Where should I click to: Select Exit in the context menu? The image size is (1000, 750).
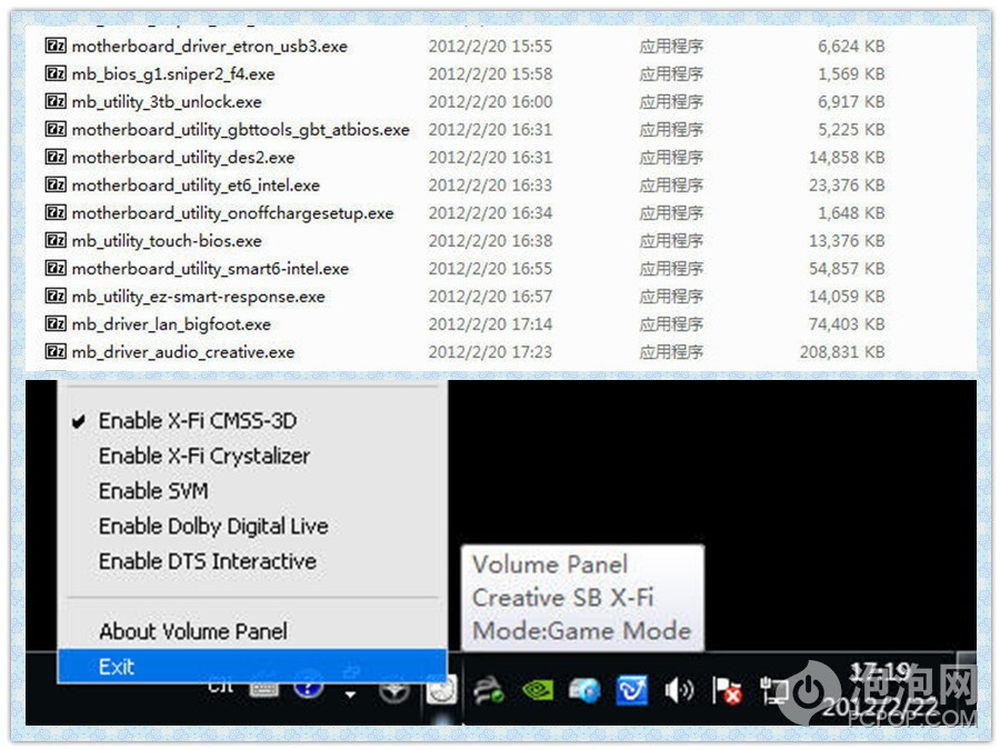click(117, 667)
